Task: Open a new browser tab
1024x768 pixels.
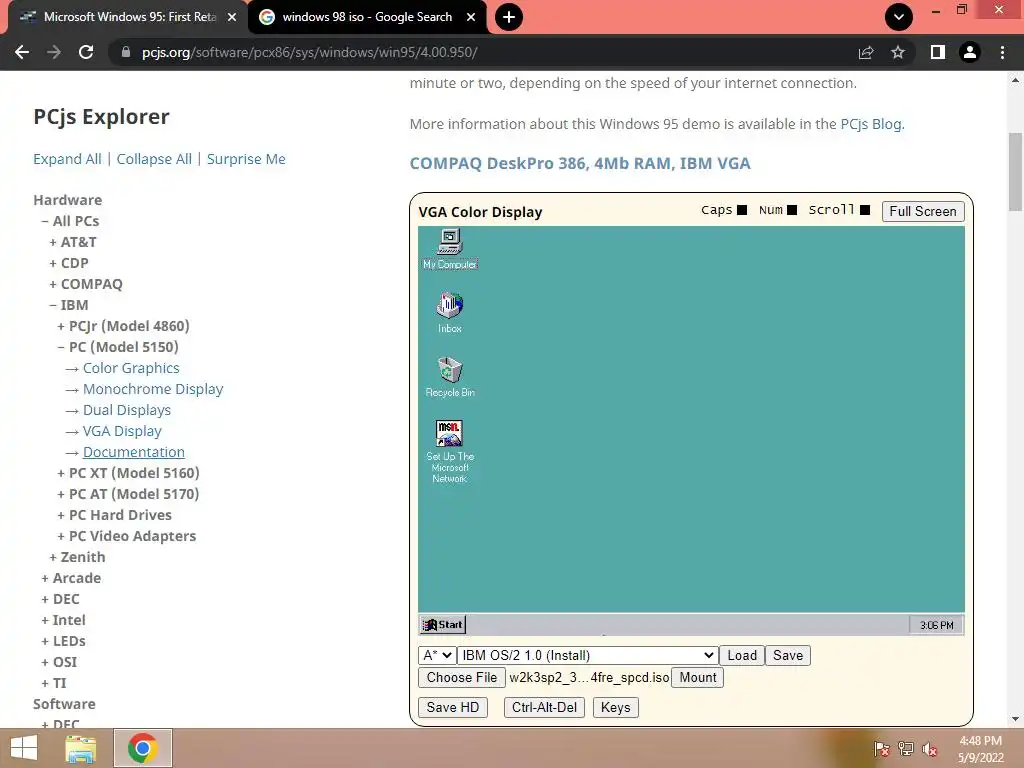Action: (509, 17)
